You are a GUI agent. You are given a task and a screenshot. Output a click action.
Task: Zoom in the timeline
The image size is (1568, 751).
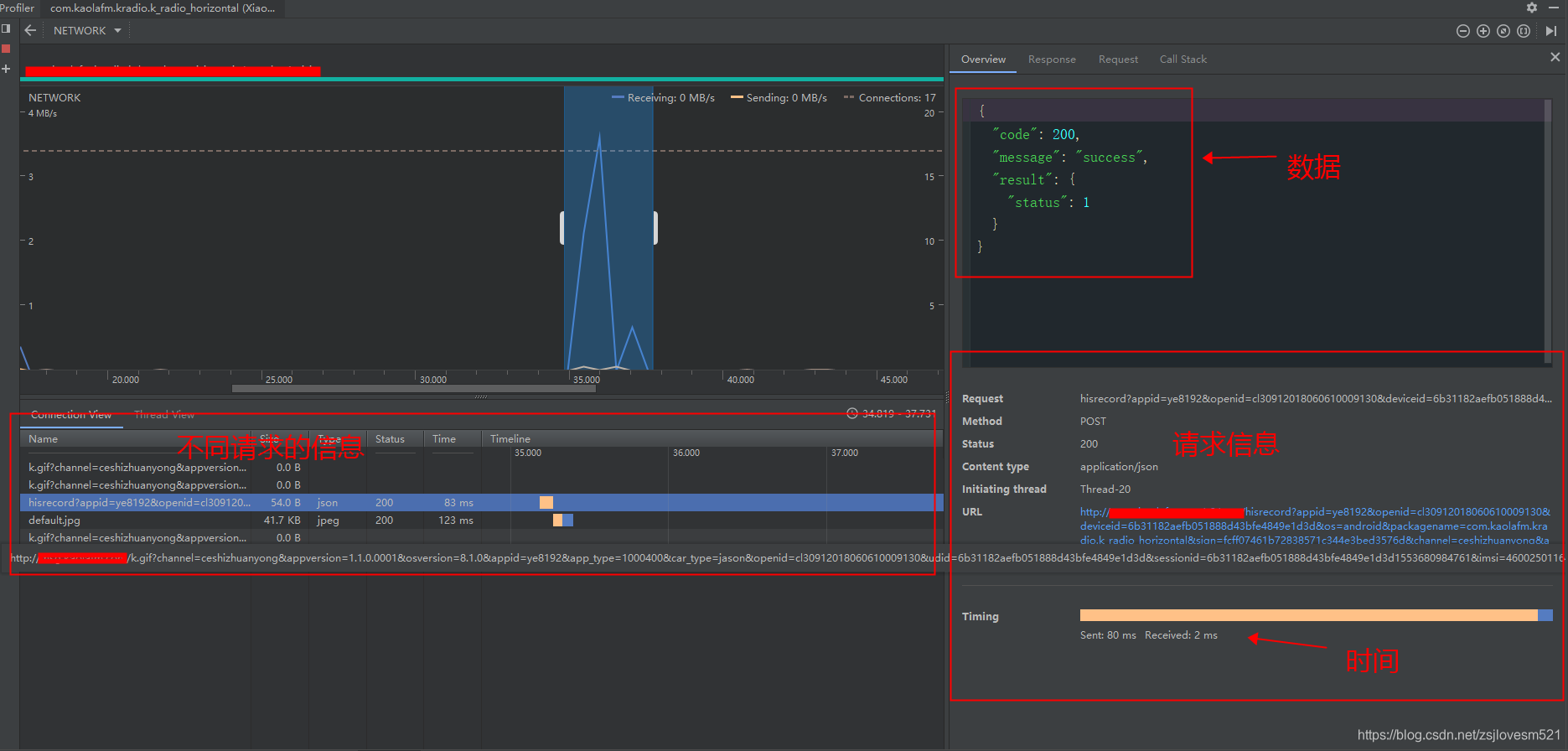coord(1483,31)
